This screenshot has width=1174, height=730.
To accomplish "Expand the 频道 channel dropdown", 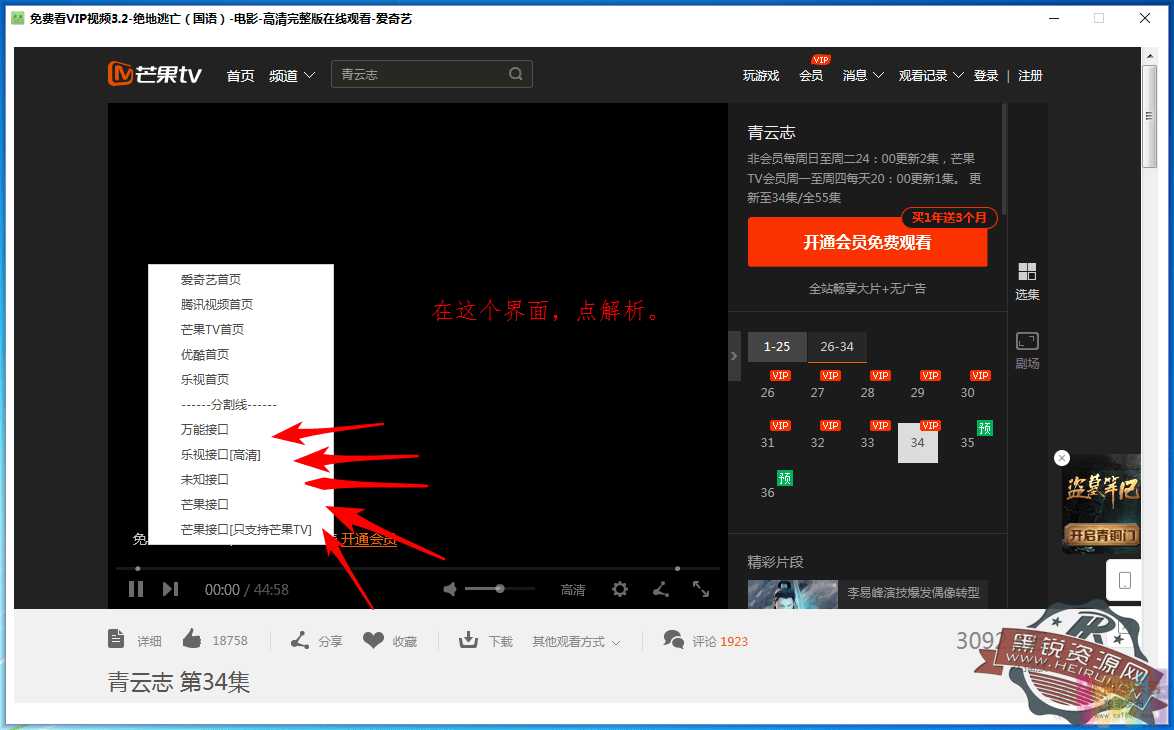I will click(292, 75).
